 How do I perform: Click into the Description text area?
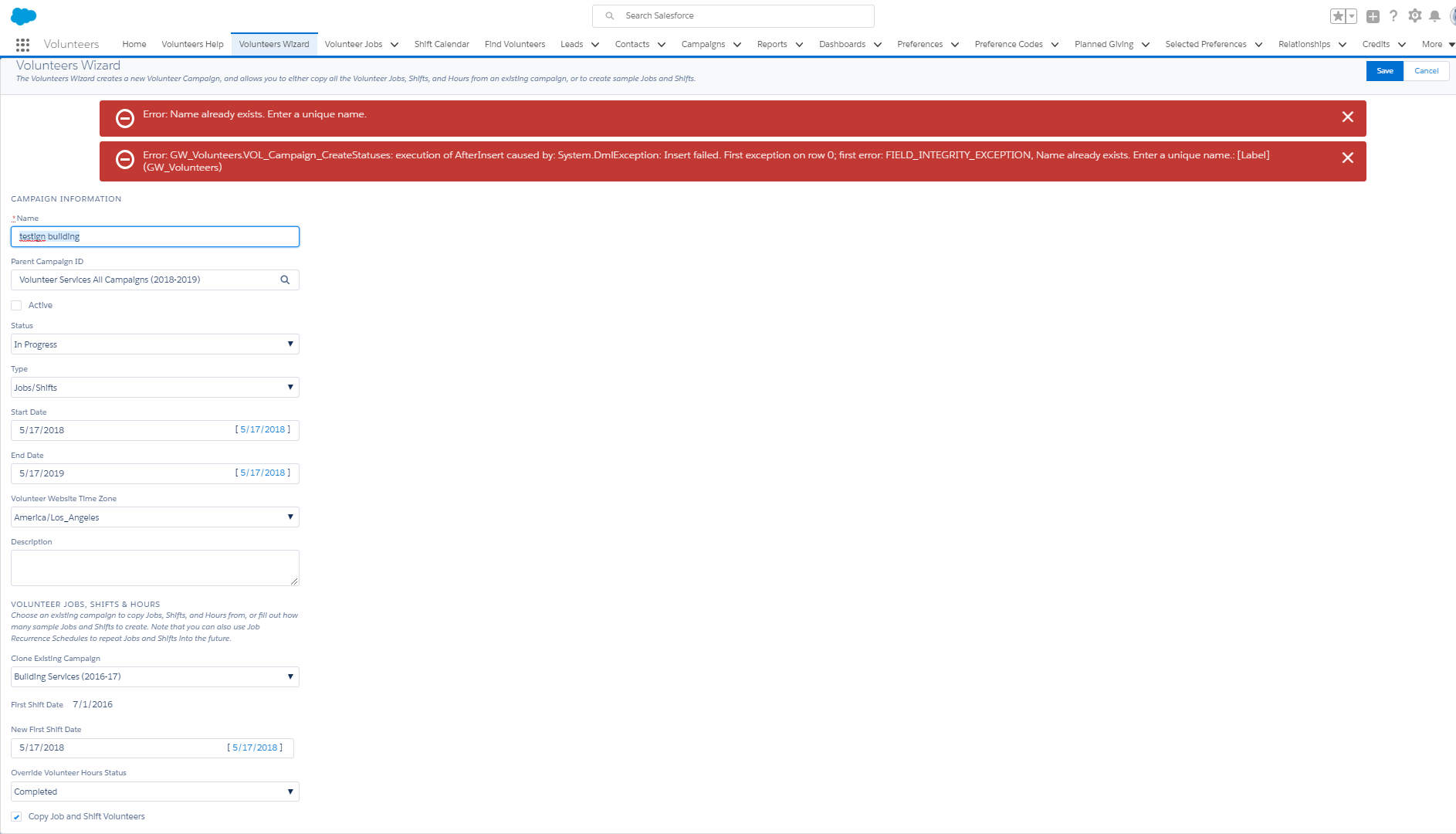(x=155, y=568)
